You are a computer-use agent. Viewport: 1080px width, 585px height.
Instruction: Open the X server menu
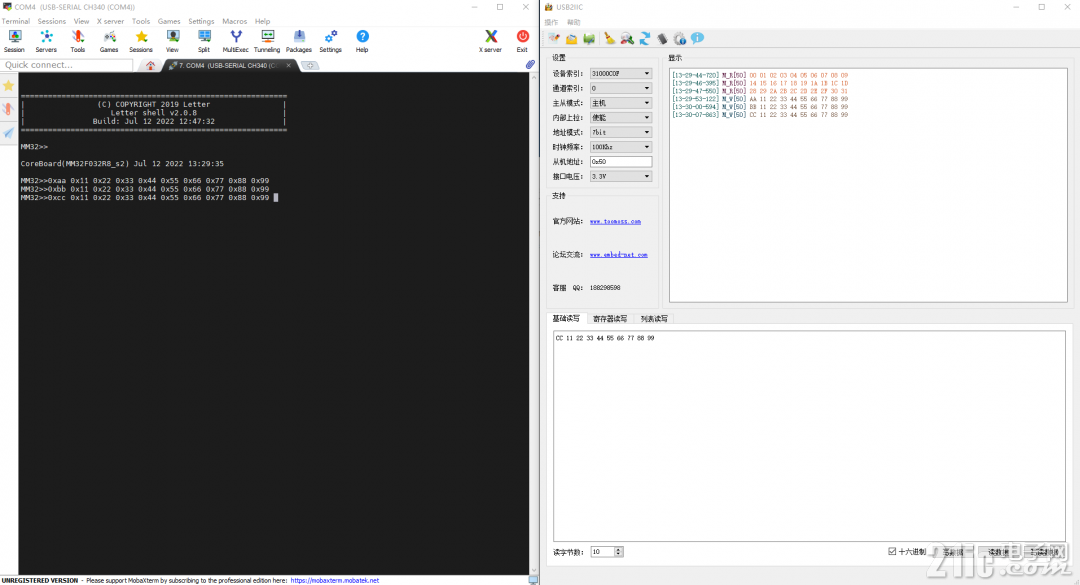point(110,21)
